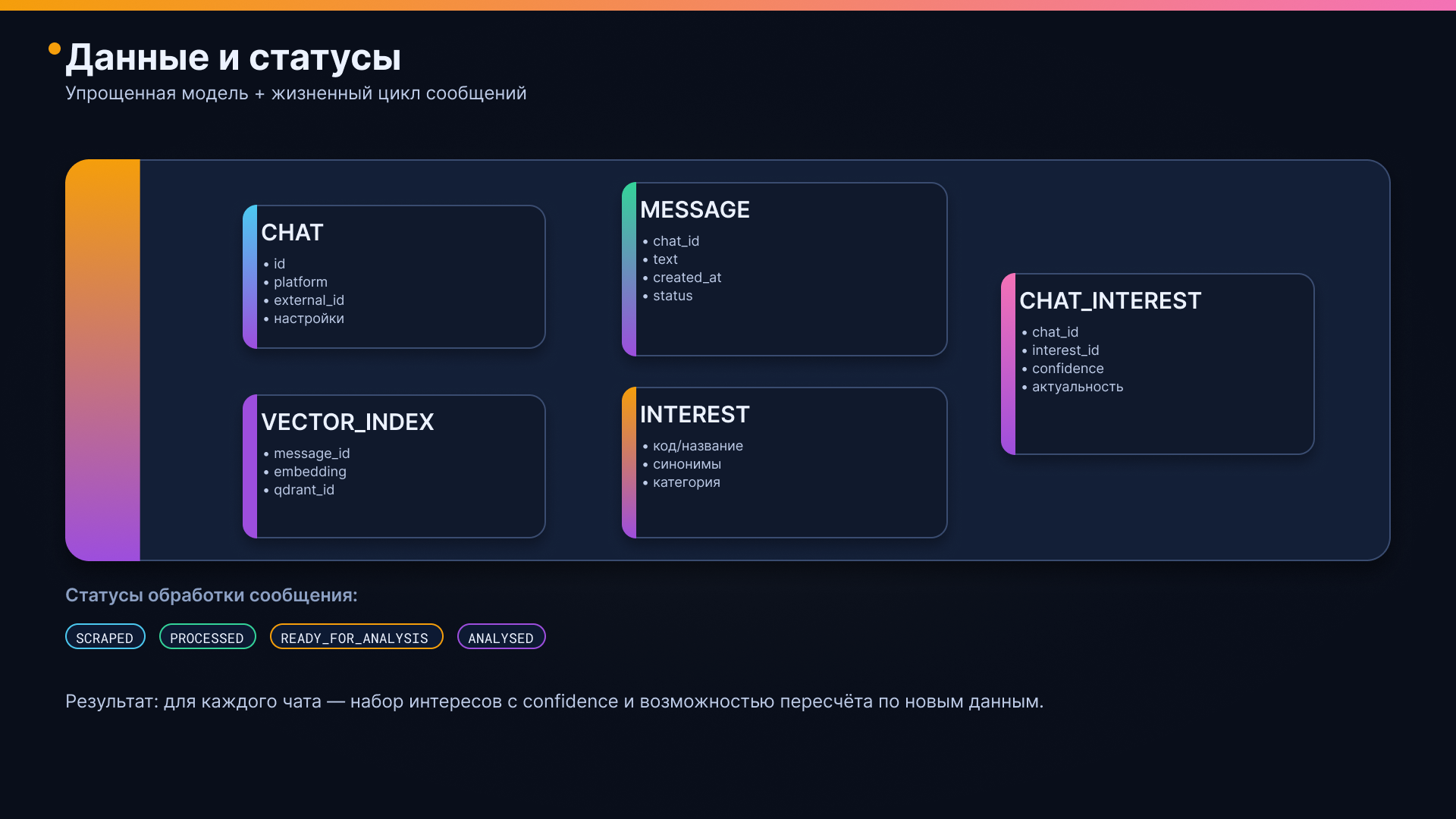This screenshot has height=819, width=1456.
Task: Click the 'синонимы' field in INTEREST
Action: coord(686,464)
